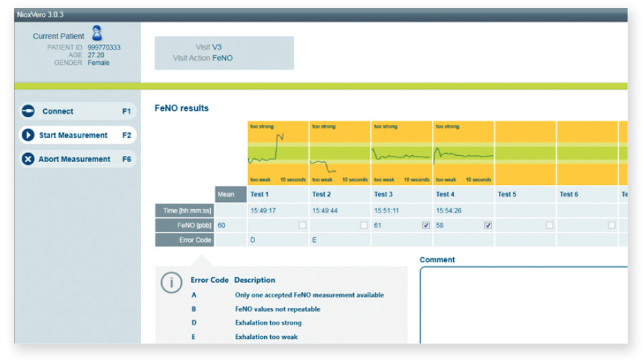Screen dimensions: 642x363
Task: Open the Test 3 exhalation curve graph
Action: click(x=402, y=153)
